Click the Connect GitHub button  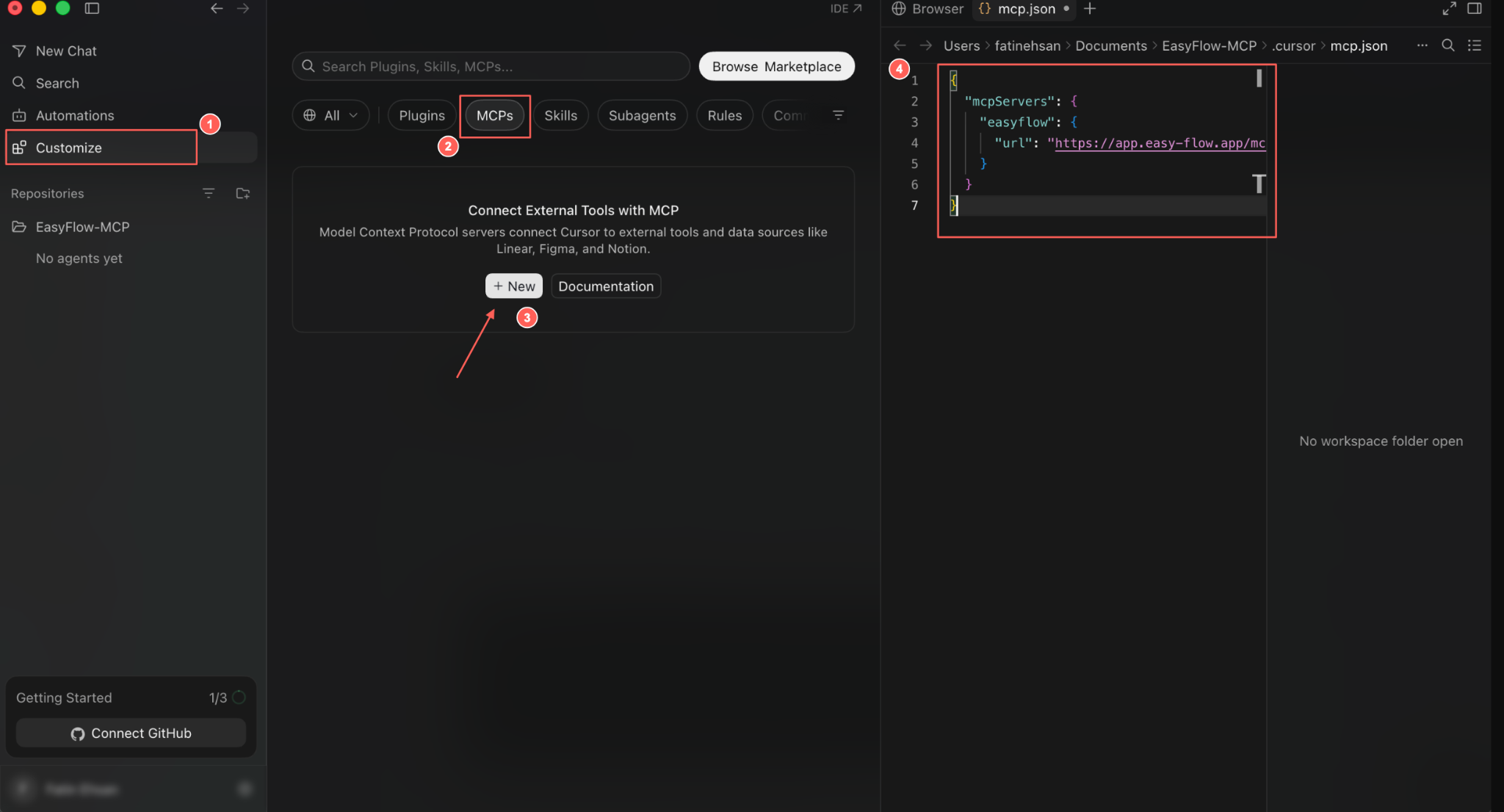[x=131, y=733]
